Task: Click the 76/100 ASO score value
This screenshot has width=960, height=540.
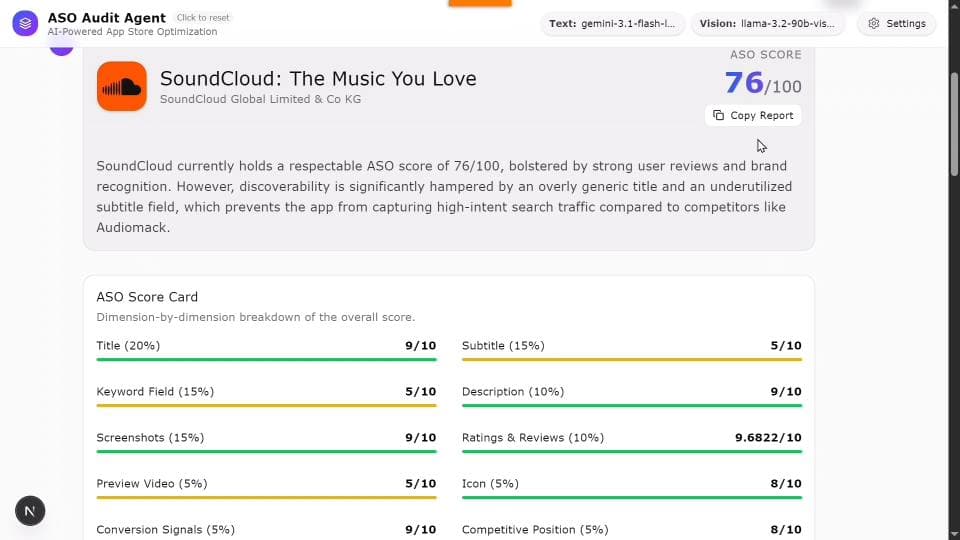Action: (x=763, y=83)
